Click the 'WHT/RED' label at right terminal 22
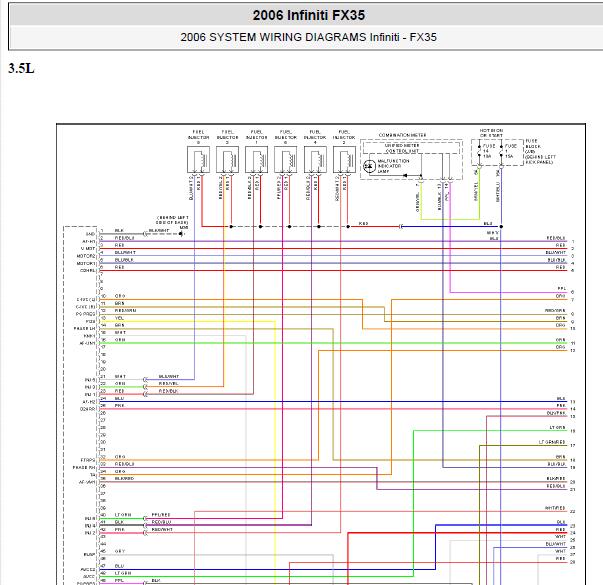Image resolution: width=603 pixels, height=585 pixels. click(x=555, y=508)
